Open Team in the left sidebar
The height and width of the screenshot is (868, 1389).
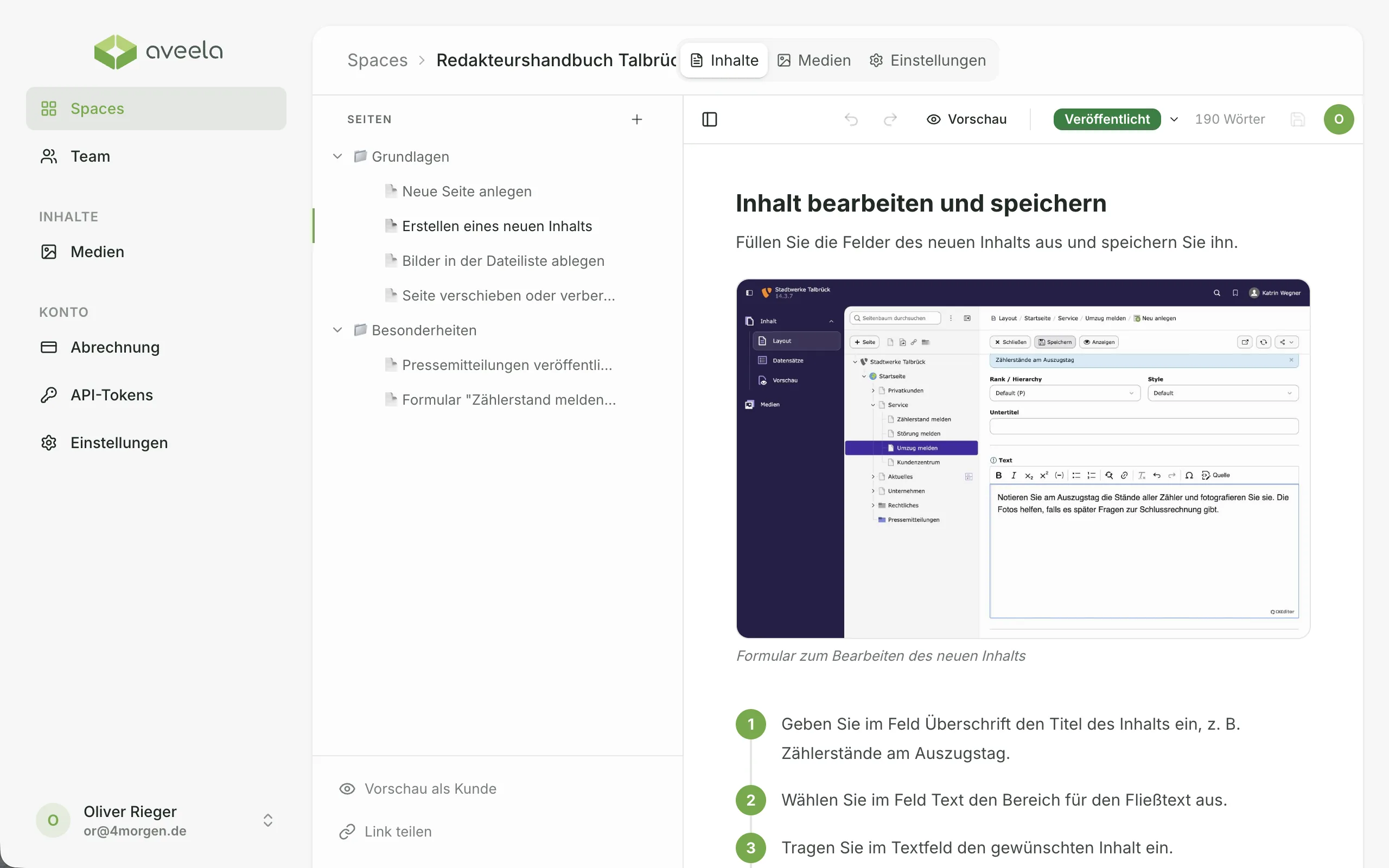tap(156, 156)
